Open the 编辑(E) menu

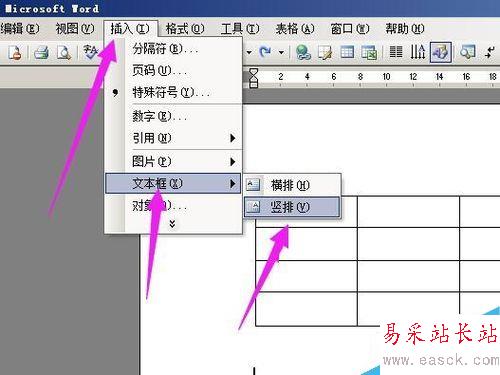point(20,29)
